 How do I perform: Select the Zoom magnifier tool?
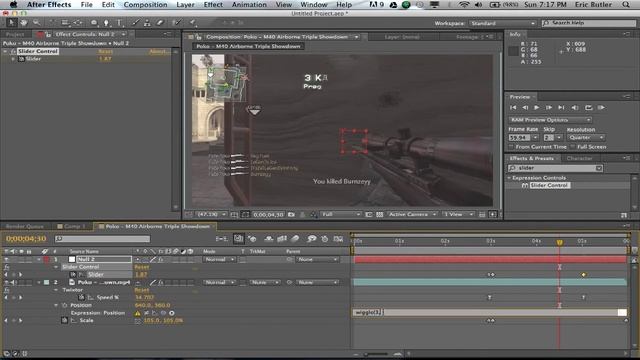(x=36, y=23)
